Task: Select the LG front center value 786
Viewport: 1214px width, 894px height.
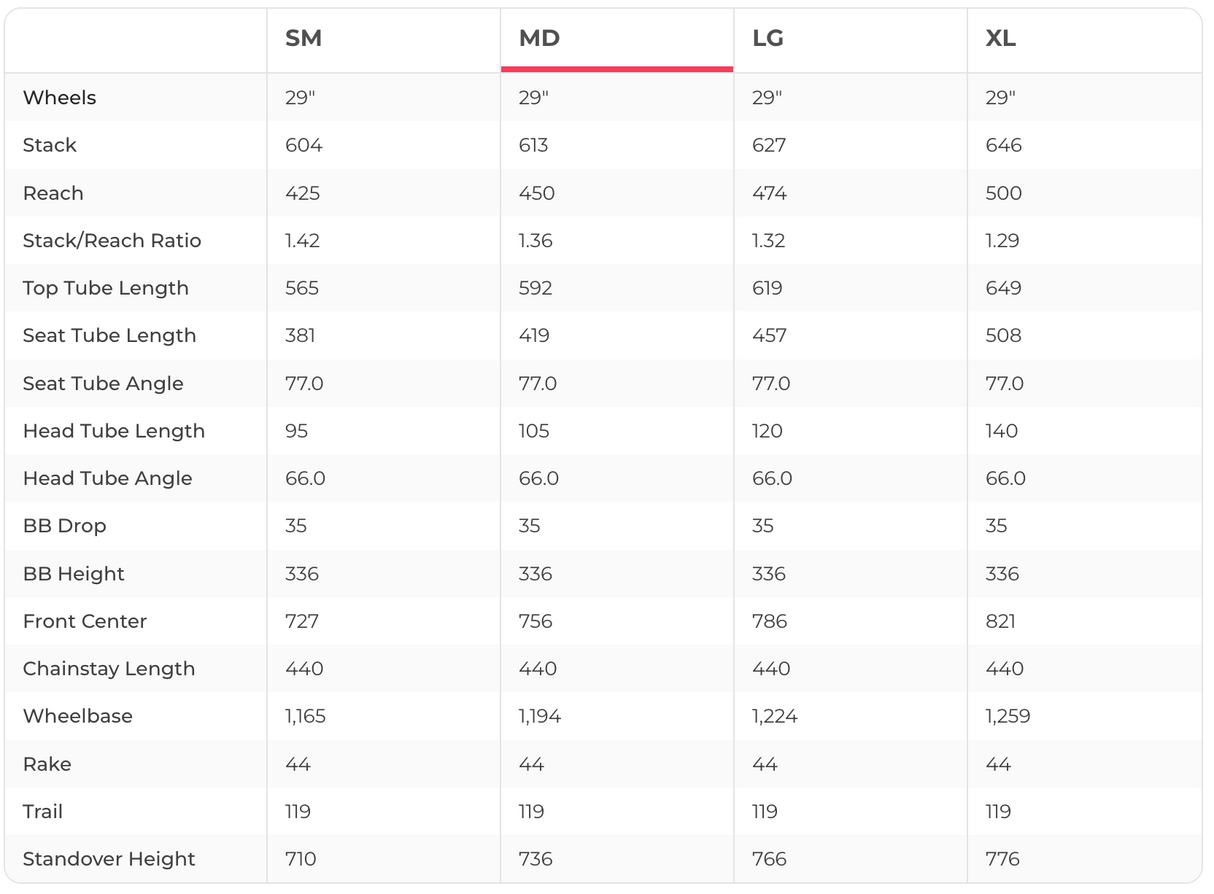Action: pyautogui.click(x=770, y=622)
